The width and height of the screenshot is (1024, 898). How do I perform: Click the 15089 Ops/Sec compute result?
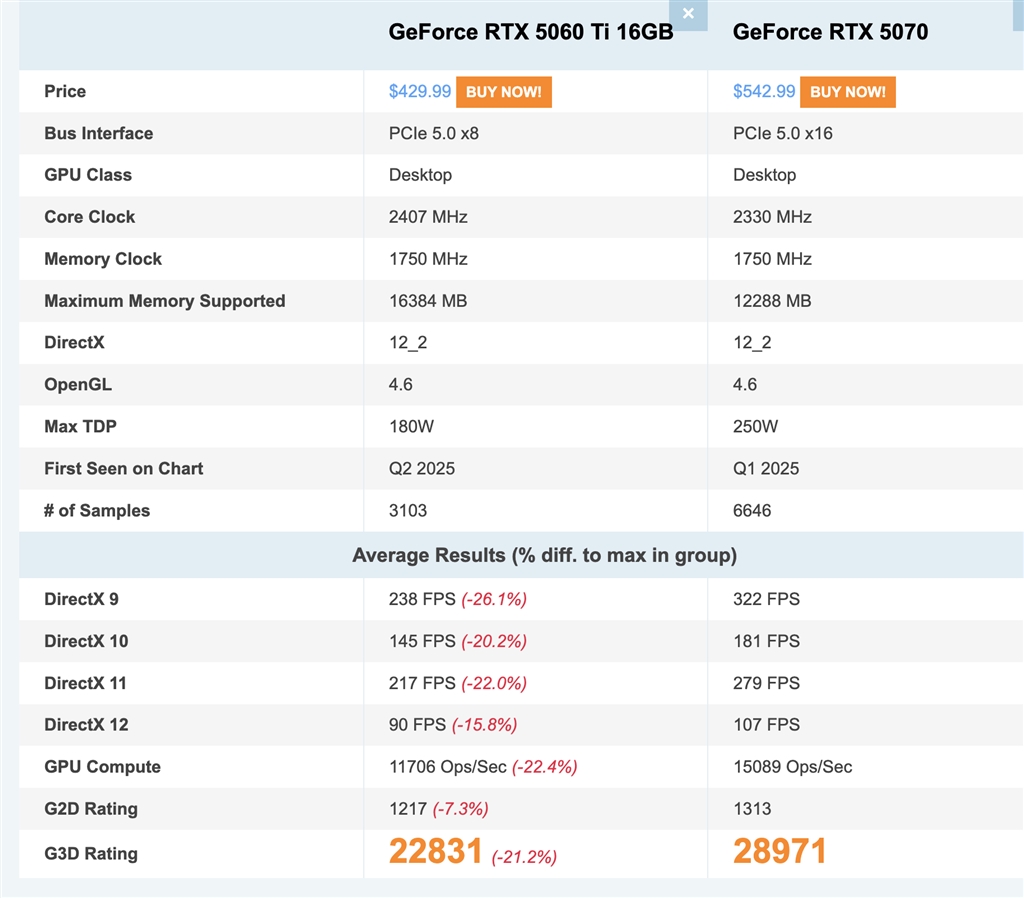793,767
